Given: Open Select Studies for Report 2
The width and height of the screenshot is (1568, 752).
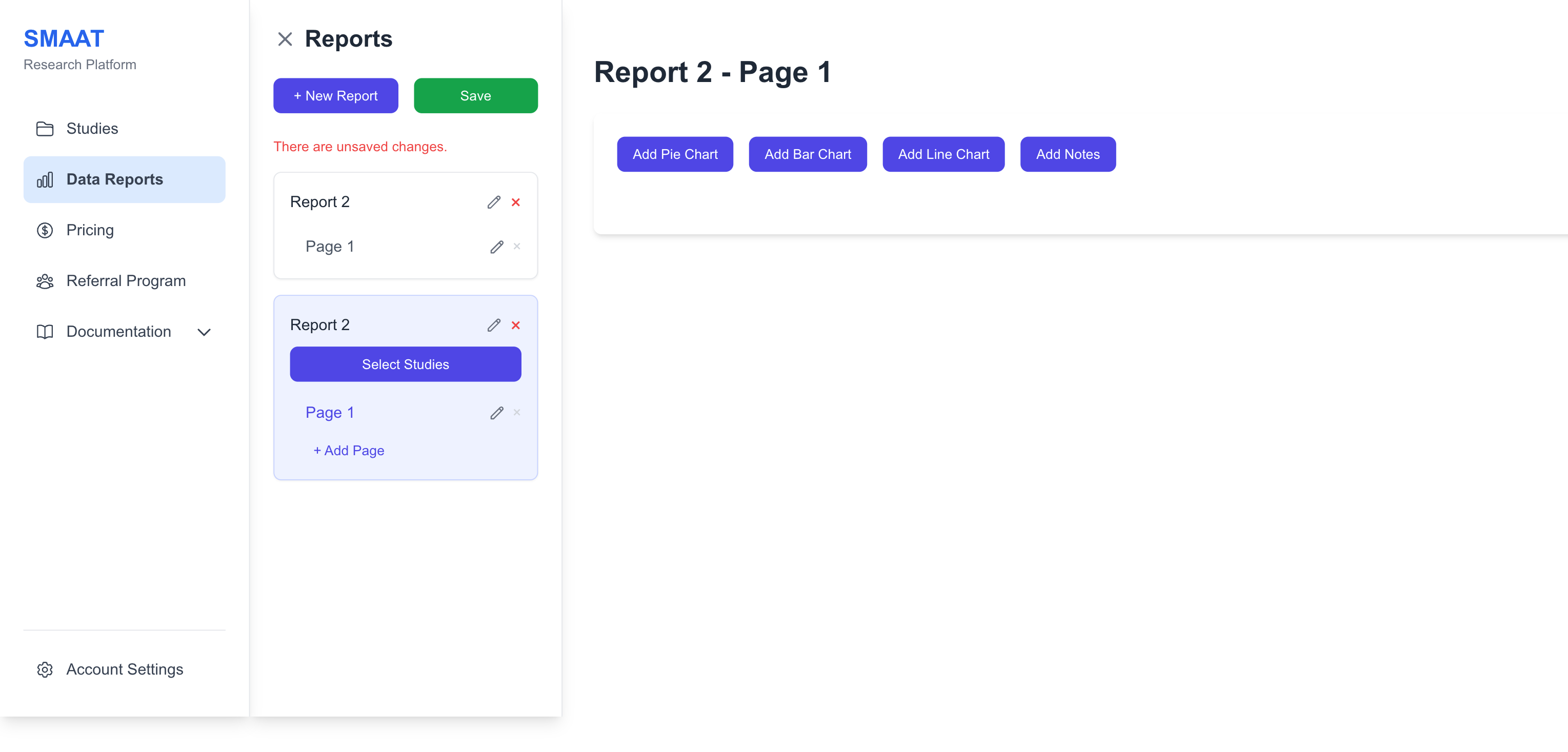Looking at the screenshot, I should 406,364.
